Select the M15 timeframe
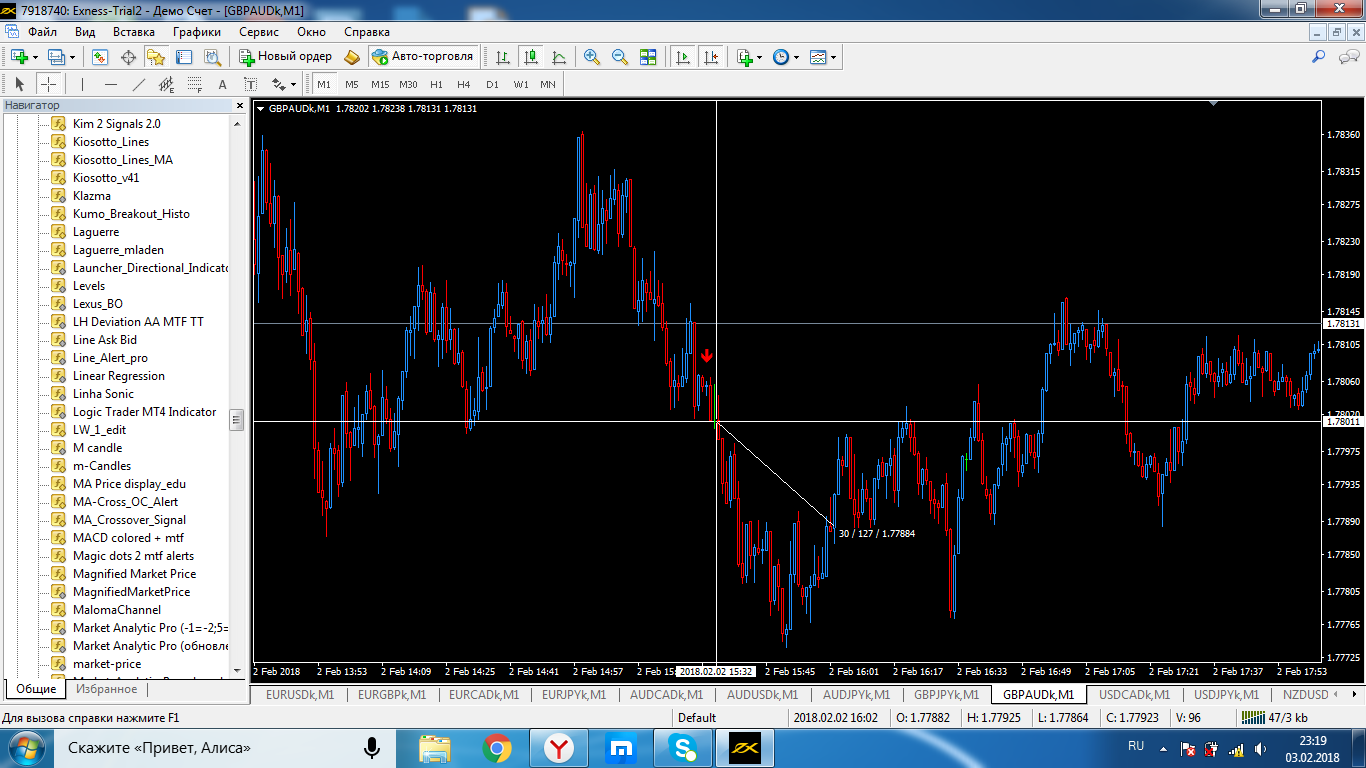This screenshot has height=768, width=1366. (x=380, y=84)
